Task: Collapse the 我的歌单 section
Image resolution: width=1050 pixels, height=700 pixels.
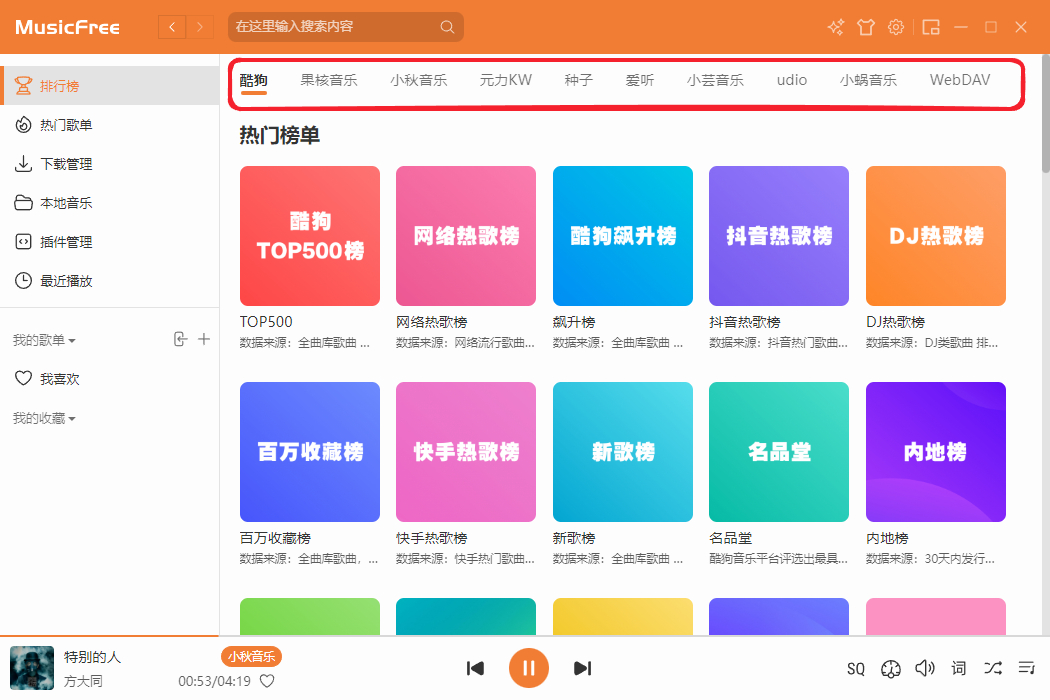Action: [x=44, y=340]
